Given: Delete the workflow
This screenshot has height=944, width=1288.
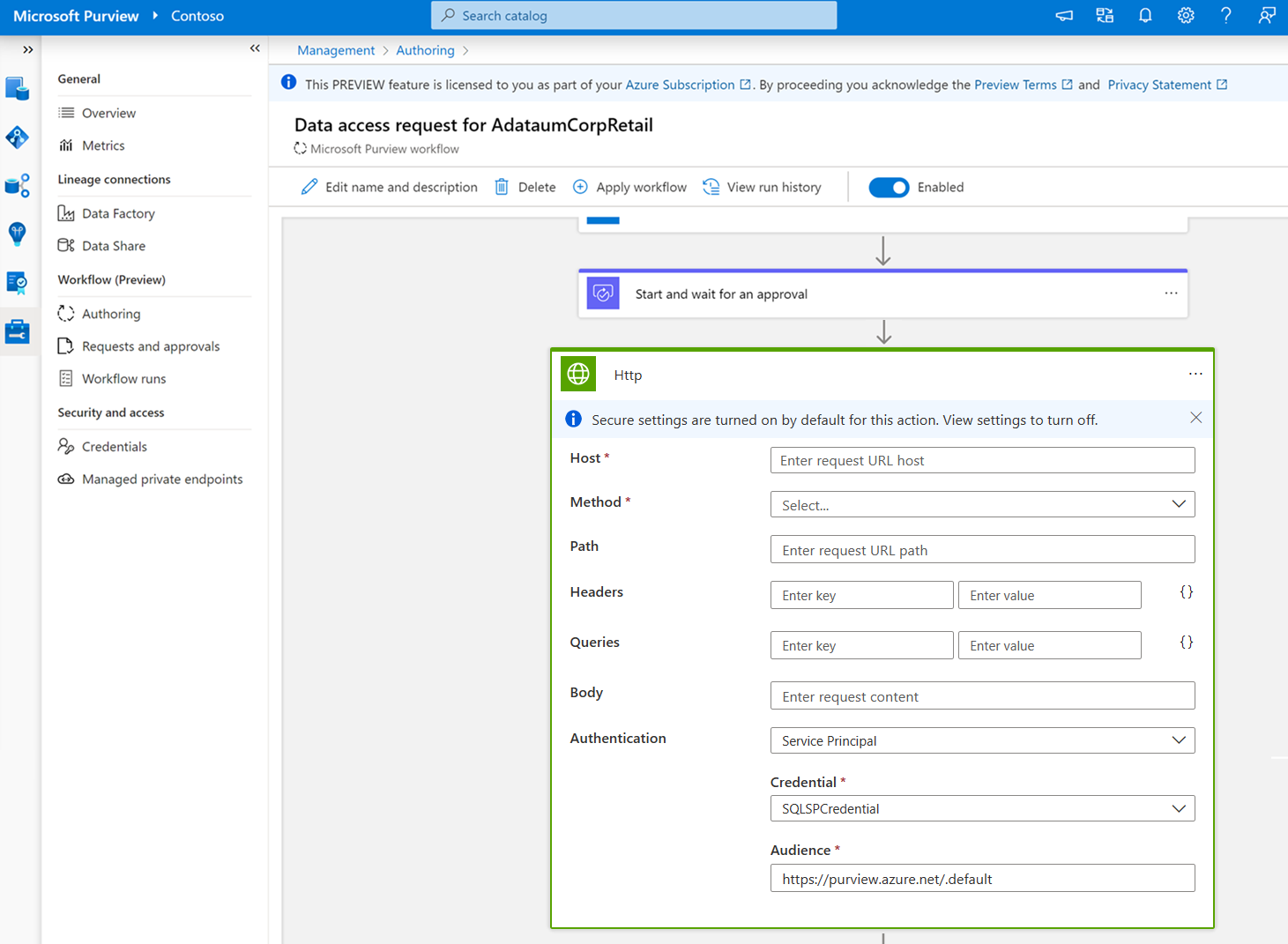Looking at the screenshot, I should tap(525, 187).
